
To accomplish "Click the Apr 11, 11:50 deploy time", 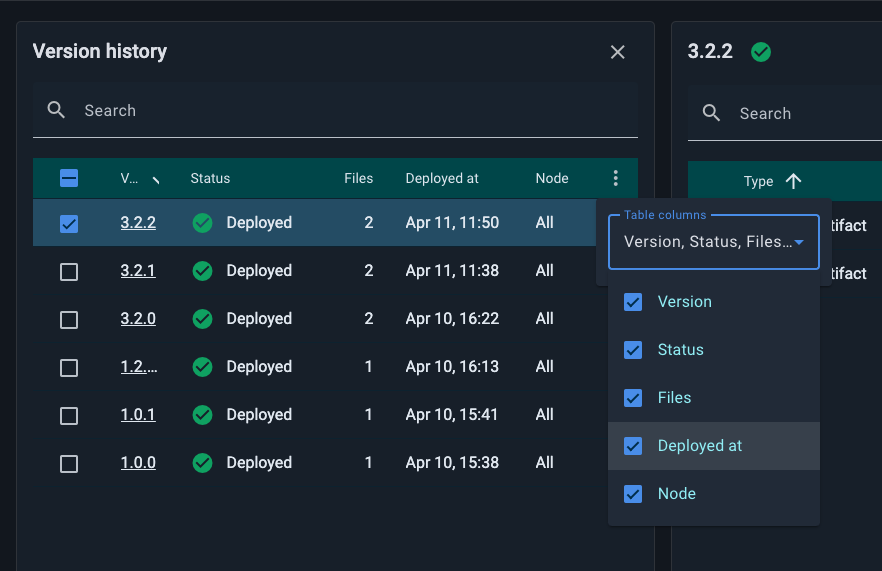I will pos(452,223).
